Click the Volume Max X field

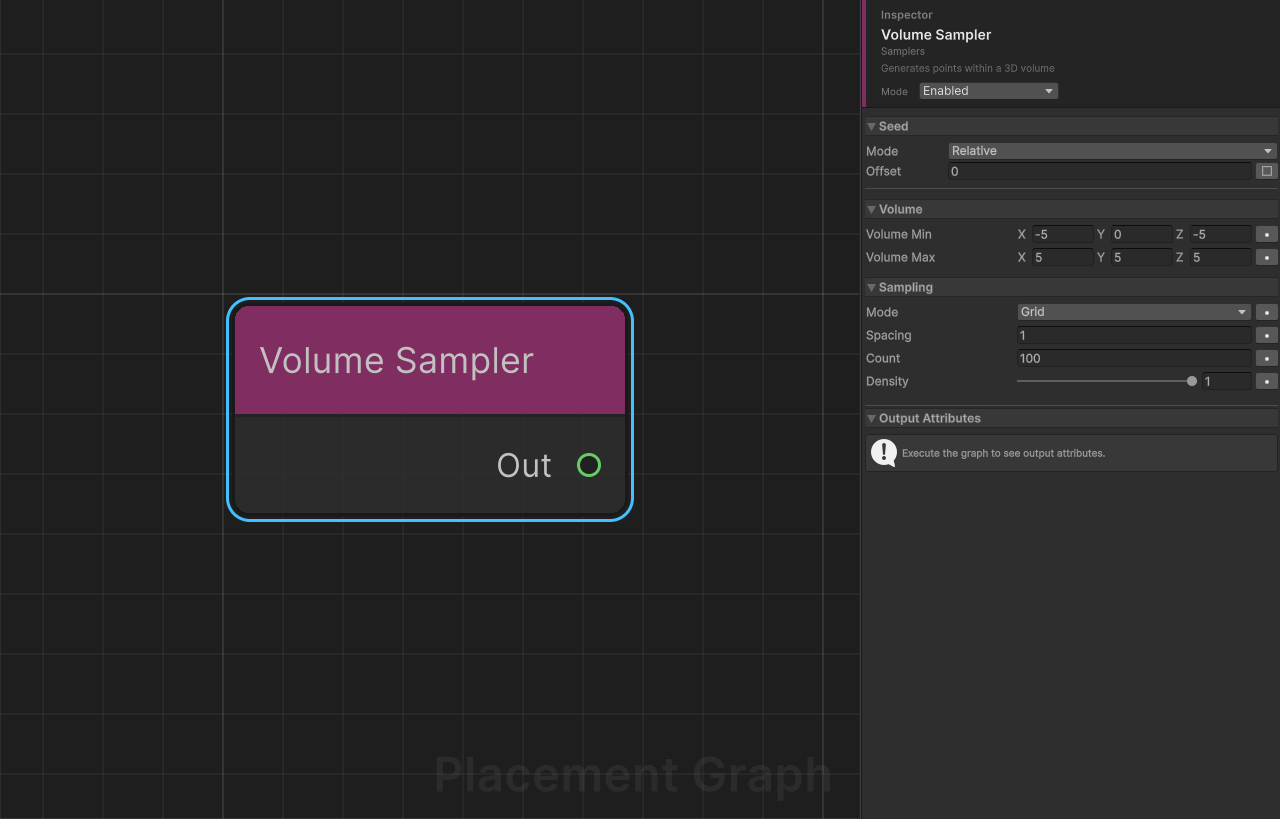(x=1062, y=257)
